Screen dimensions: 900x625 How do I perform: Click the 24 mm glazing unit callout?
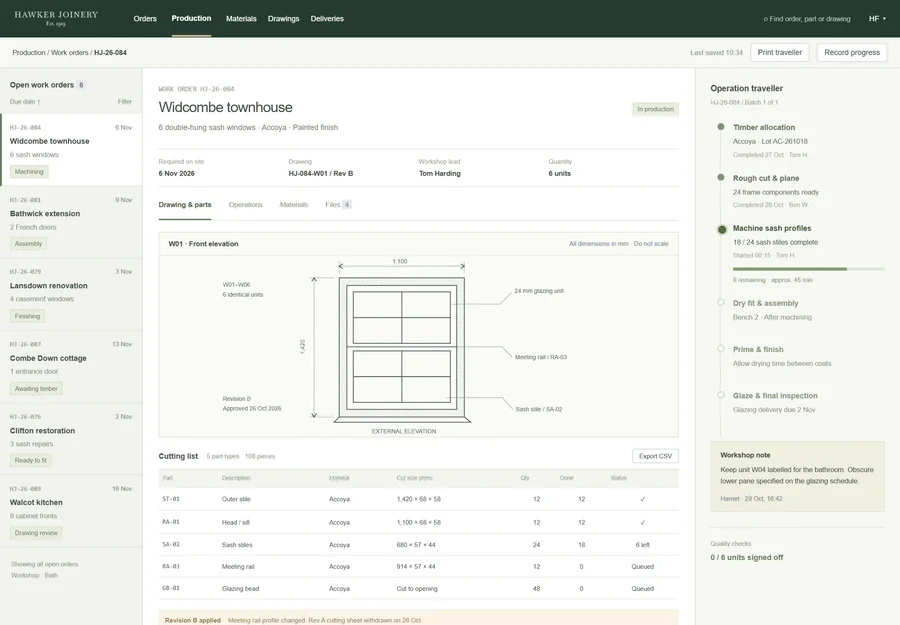coord(539,291)
